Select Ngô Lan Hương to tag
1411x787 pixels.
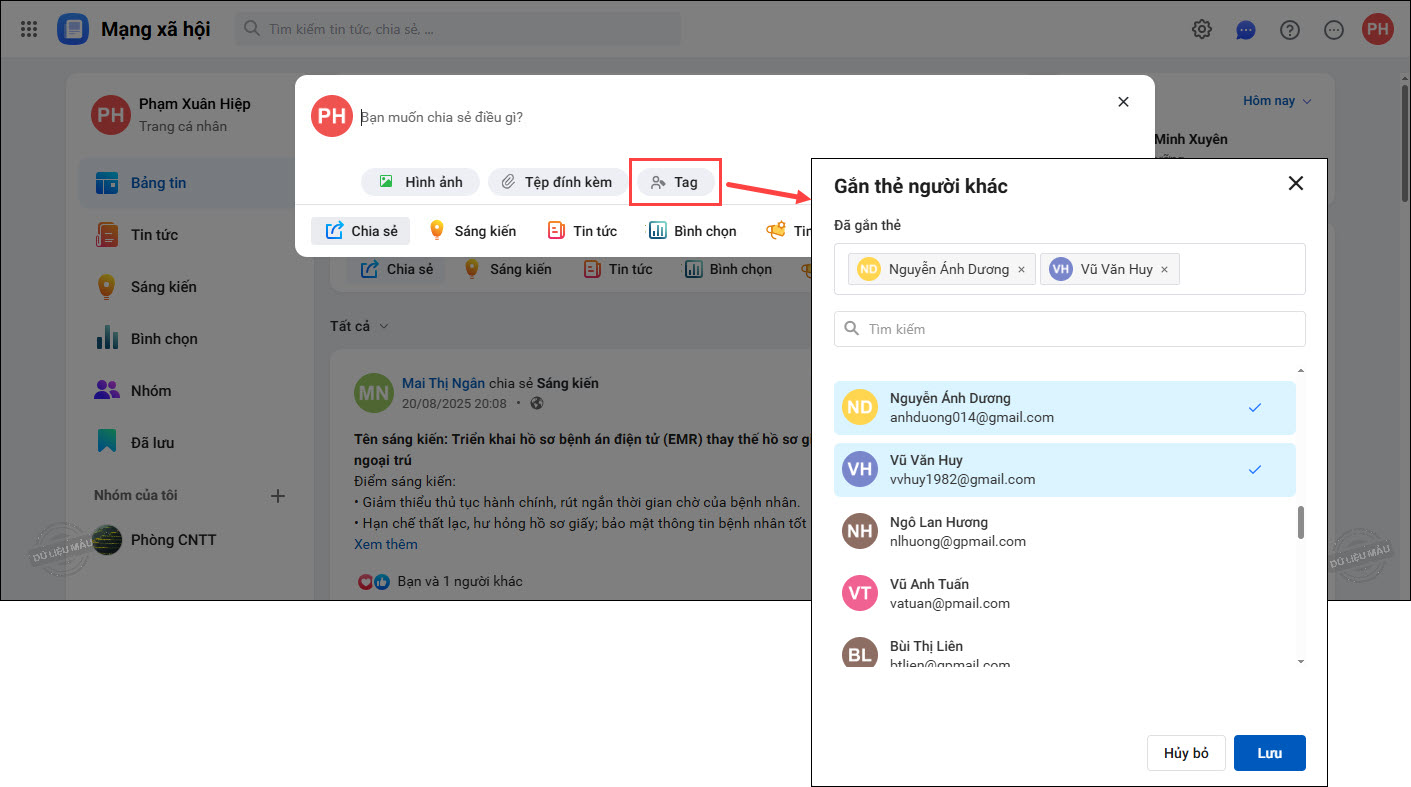[1065, 532]
